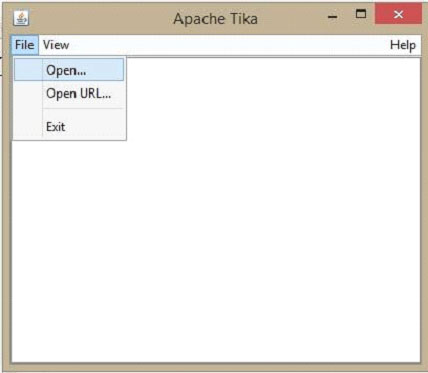The height and width of the screenshot is (373, 428).
Task: Toggle the File dropdown closed
Action: click(25, 45)
